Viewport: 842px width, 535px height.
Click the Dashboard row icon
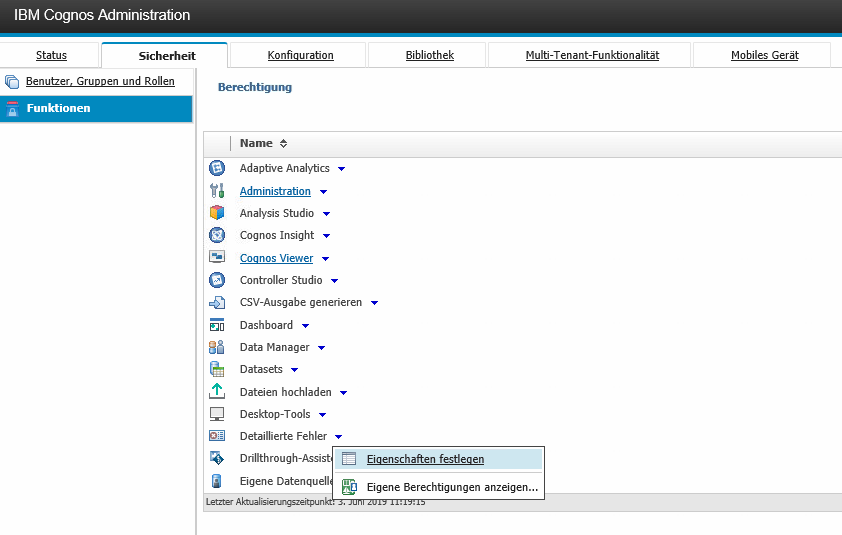(x=217, y=325)
